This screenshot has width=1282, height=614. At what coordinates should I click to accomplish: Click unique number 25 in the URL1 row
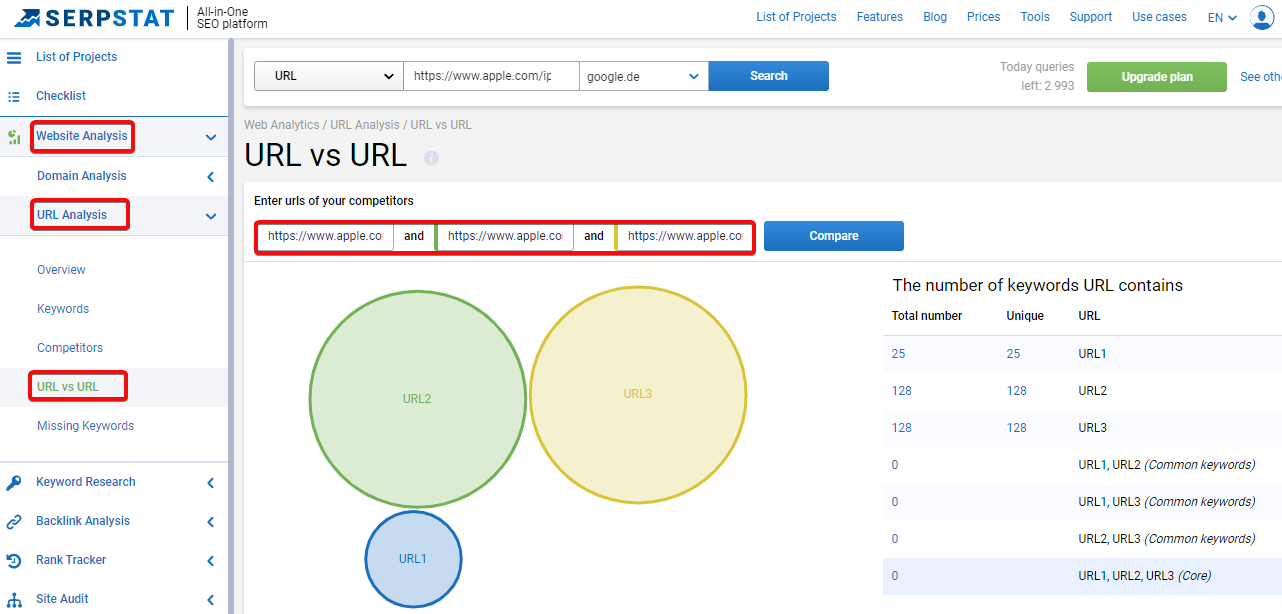click(1013, 354)
